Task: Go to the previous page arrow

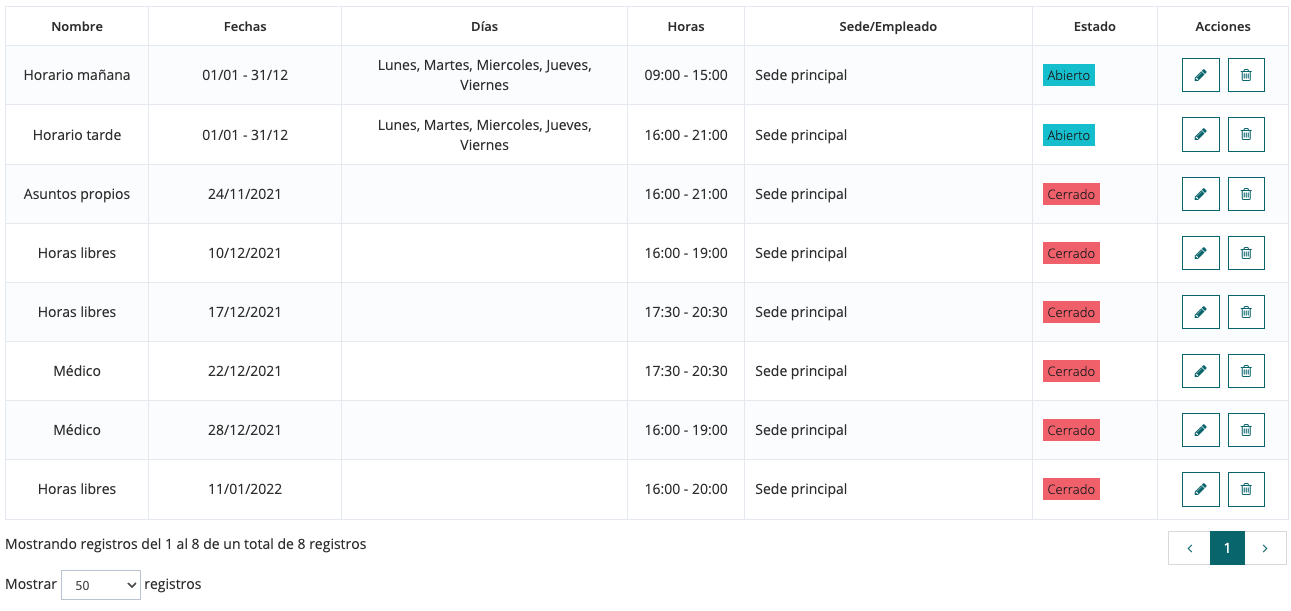Action: point(1189,548)
